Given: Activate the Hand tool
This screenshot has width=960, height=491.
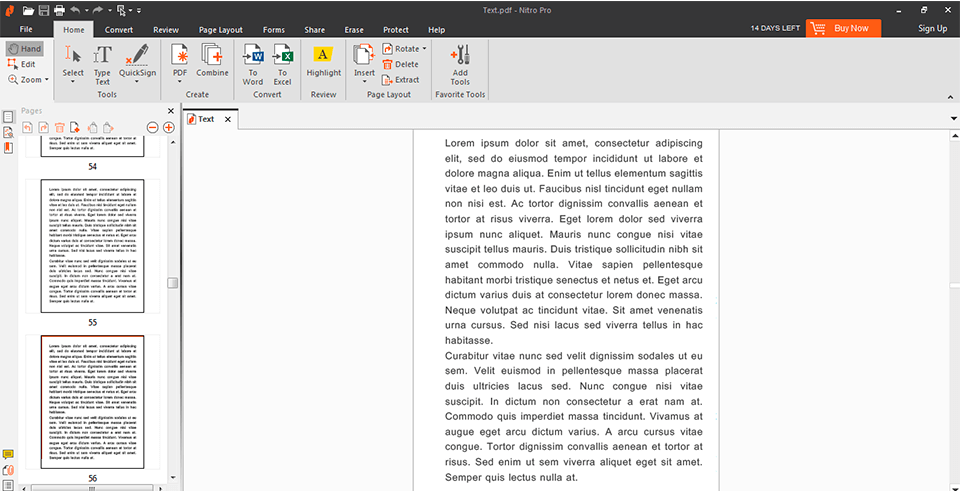Looking at the screenshot, I should [24, 48].
